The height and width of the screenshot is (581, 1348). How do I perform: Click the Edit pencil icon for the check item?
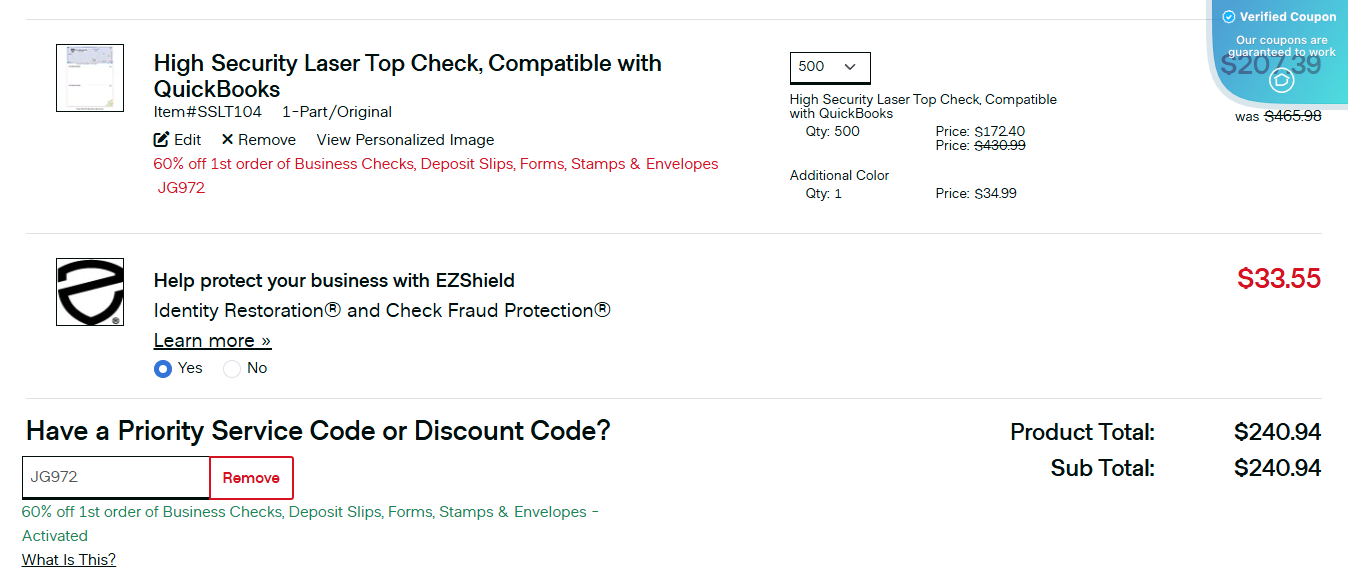(160, 139)
